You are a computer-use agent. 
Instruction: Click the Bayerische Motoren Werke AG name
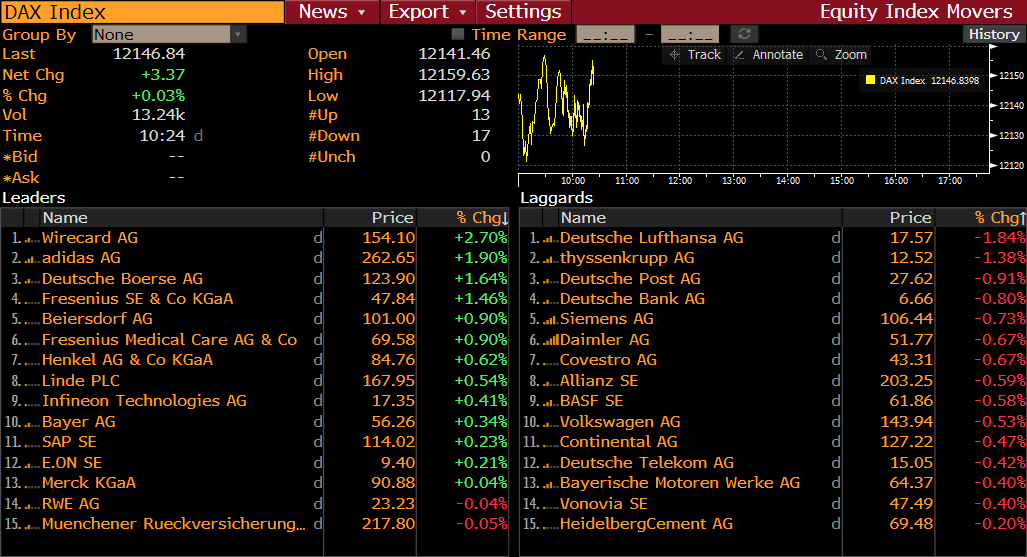(x=680, y=483)
